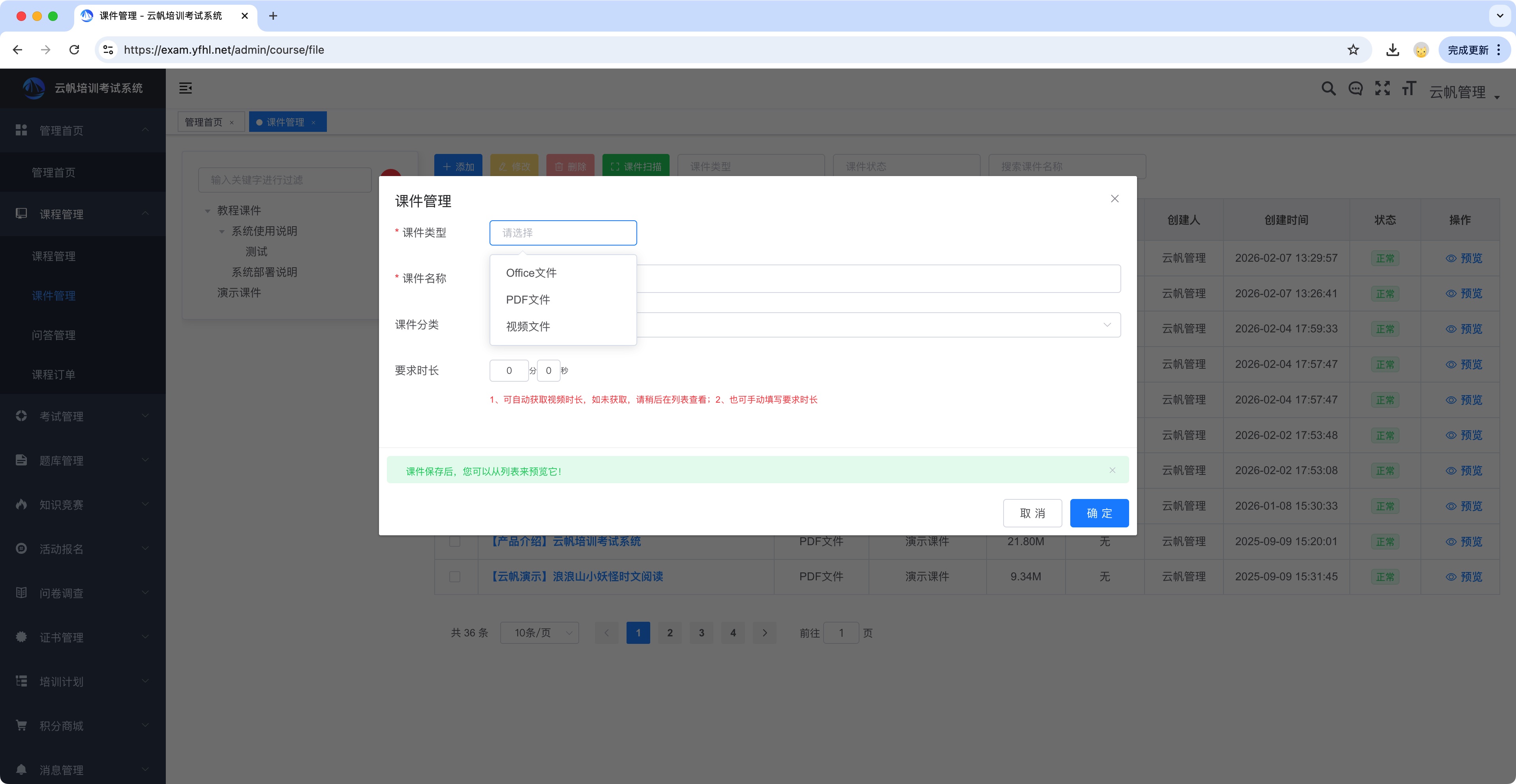Click the browser downloads icon
Screen dimensions: 1516x784
pyautogui.click(x=1392, y=49)
